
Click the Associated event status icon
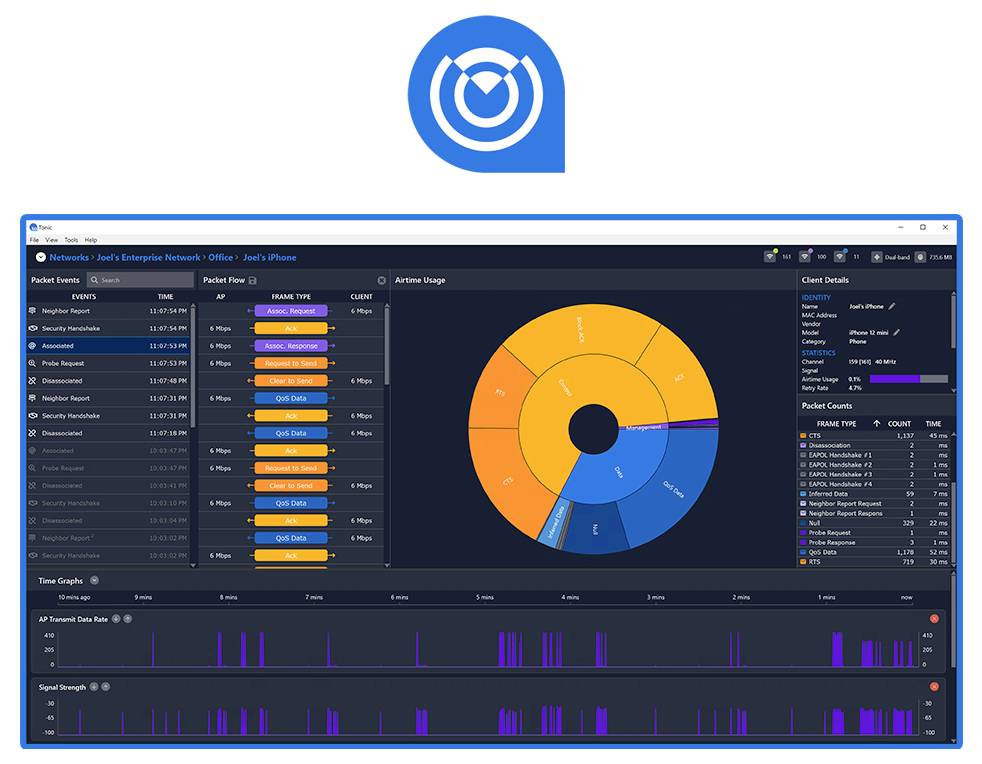point(33,345)
